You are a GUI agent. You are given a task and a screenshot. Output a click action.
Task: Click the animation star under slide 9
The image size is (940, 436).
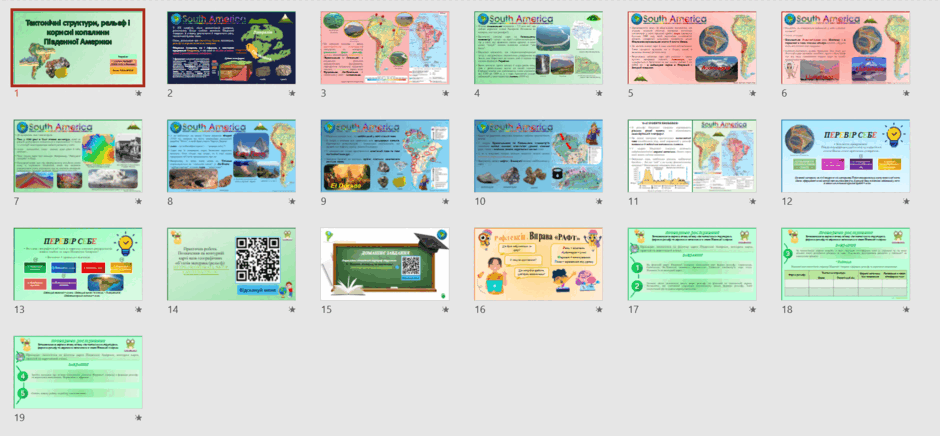point(446,202)
